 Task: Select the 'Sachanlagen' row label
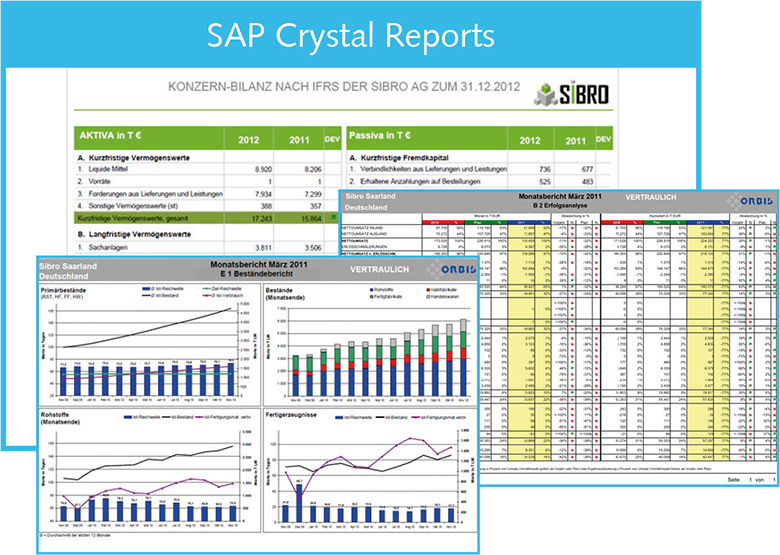coord(108,247)
